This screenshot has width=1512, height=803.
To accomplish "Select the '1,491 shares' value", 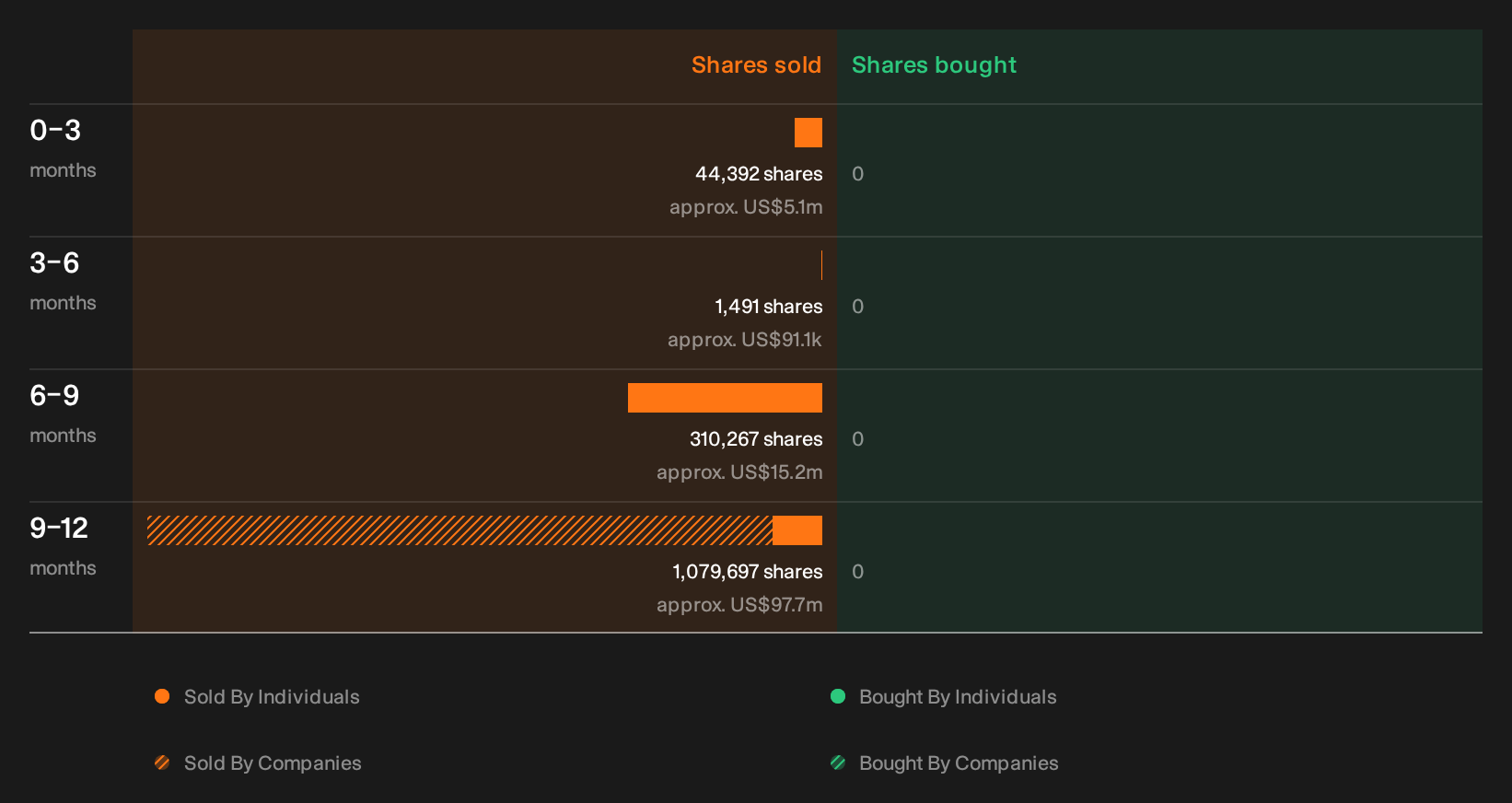I will [x=769, y=307].
